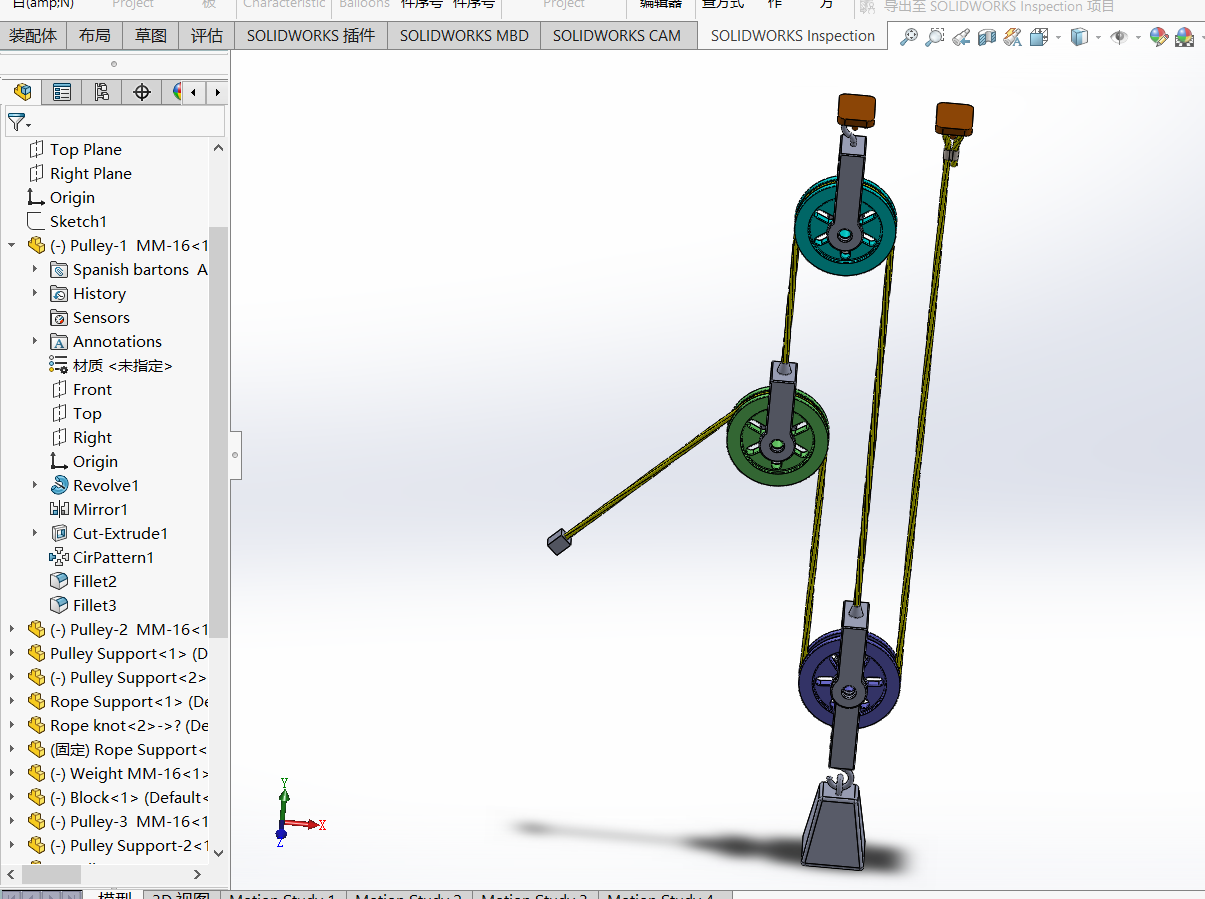Open the ConfigurationManager tab icon
The image size is (1205, 899).
102,92
